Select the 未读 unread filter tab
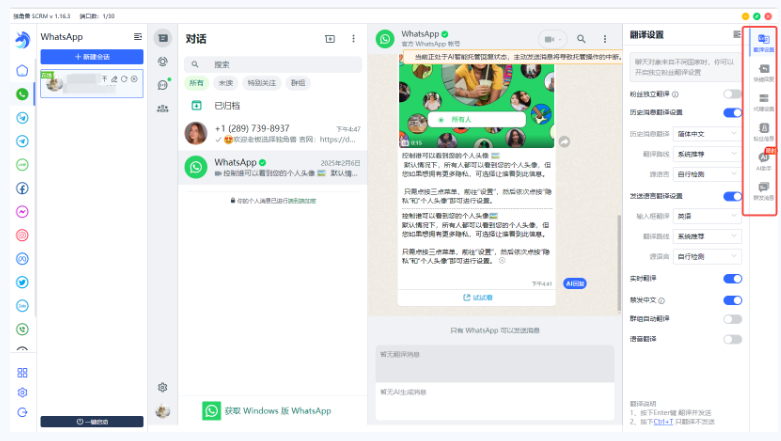The image size is (781, 441). (226, 83)
